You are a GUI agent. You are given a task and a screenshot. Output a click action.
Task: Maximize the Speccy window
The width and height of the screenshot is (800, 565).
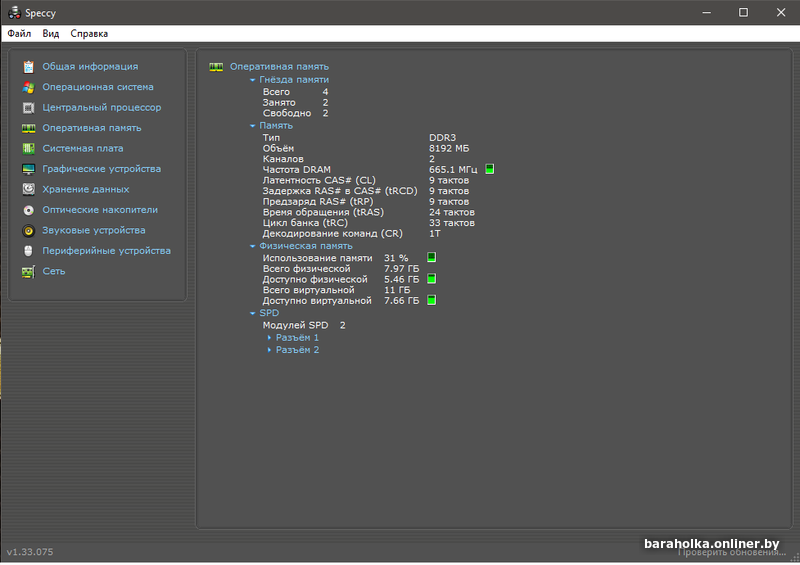point(743,13)
